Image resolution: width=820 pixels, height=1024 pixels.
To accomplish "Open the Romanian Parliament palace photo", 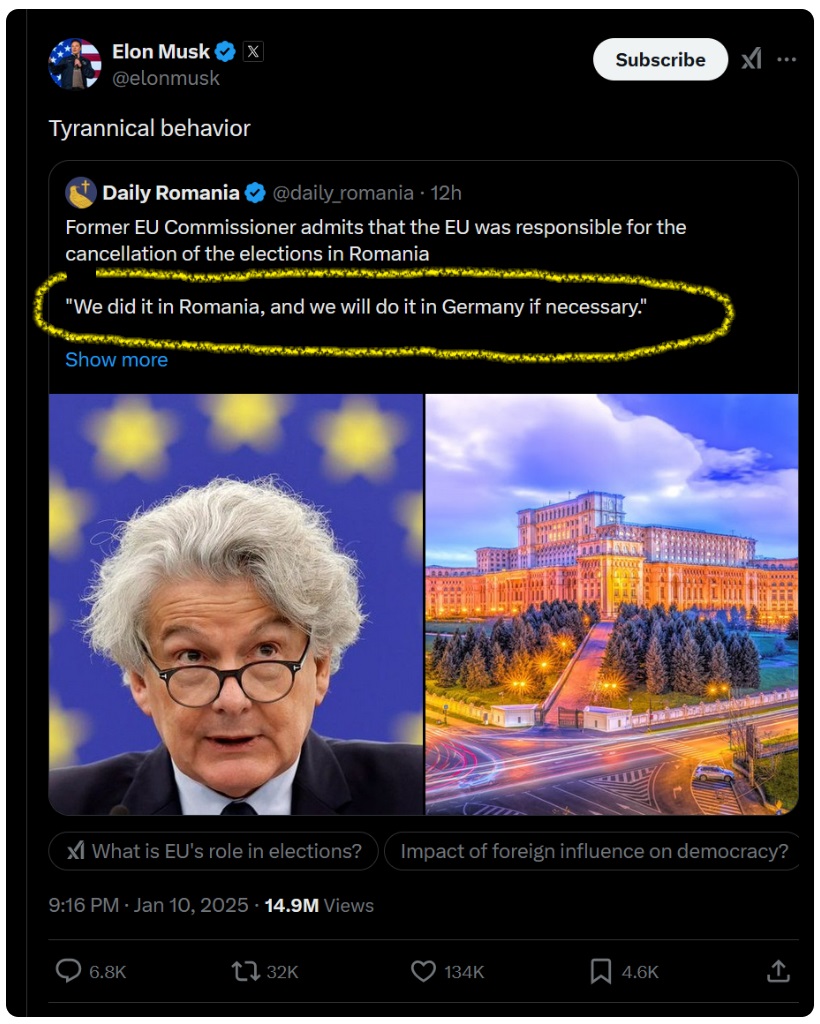I will 612,604.
